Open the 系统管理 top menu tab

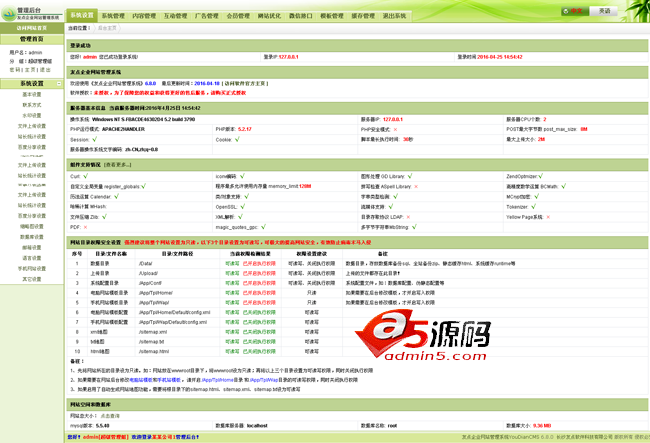113,16
